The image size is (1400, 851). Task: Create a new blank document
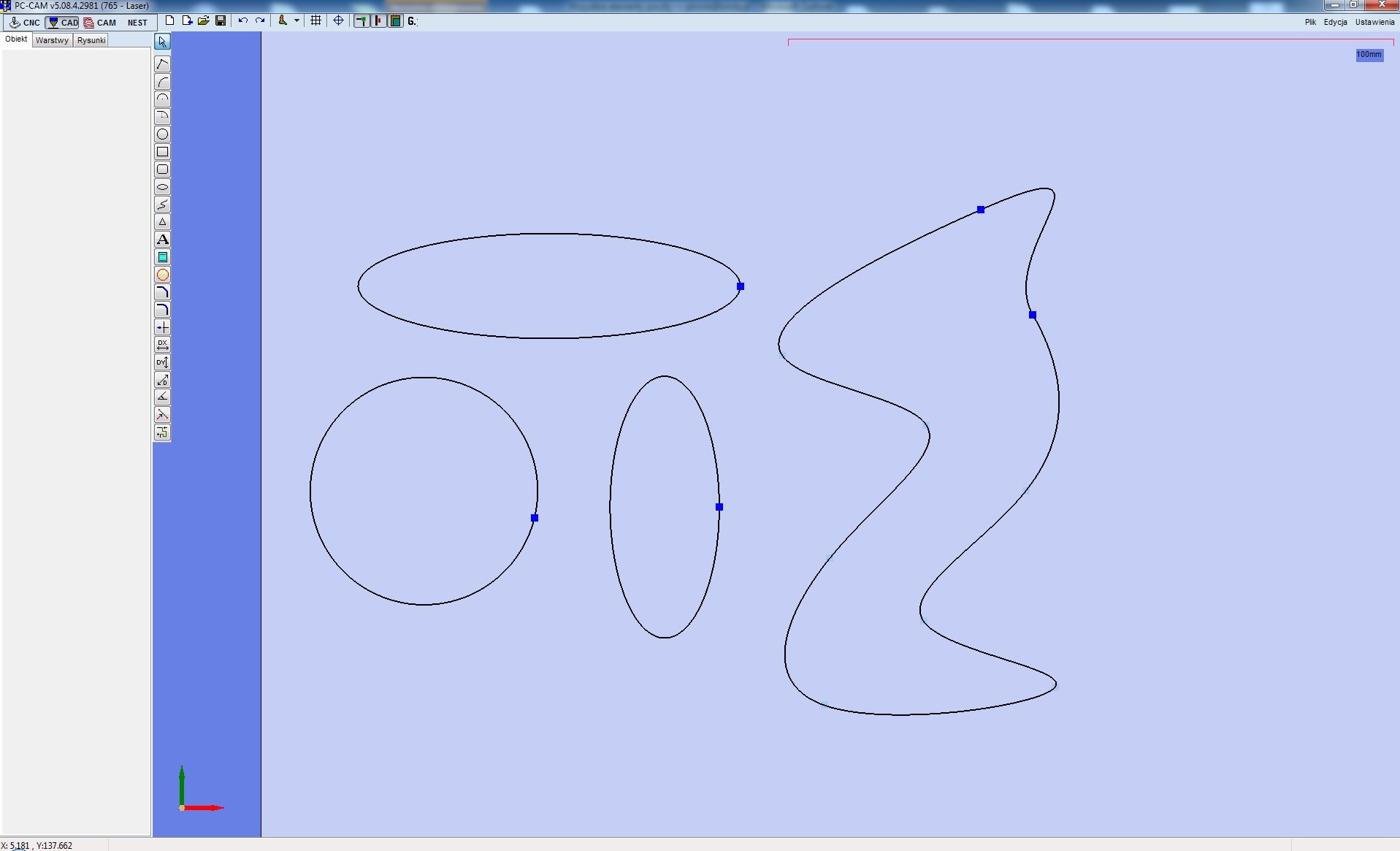tap(170, 20)
